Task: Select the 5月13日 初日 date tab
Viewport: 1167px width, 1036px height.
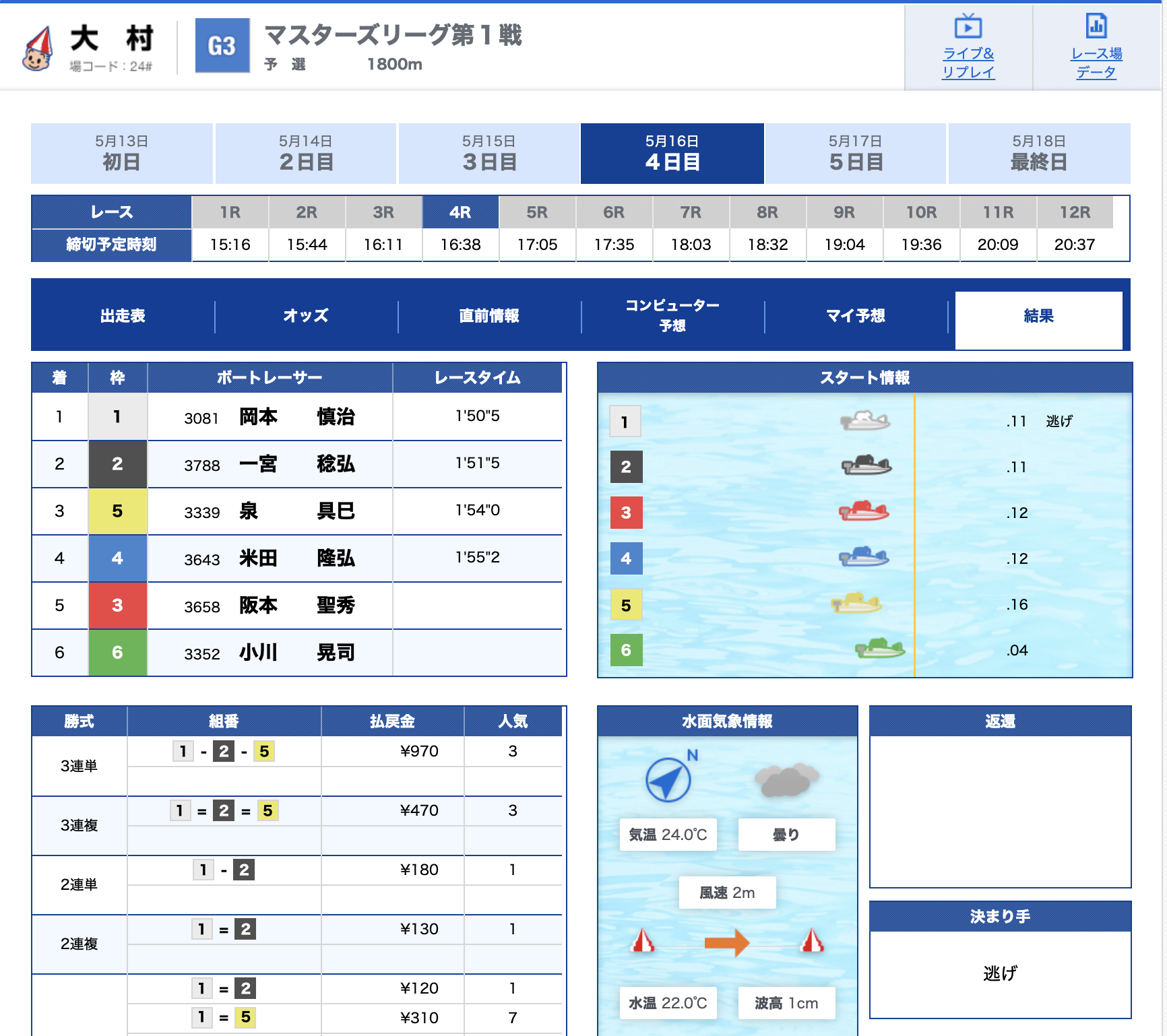Action: 121,154
